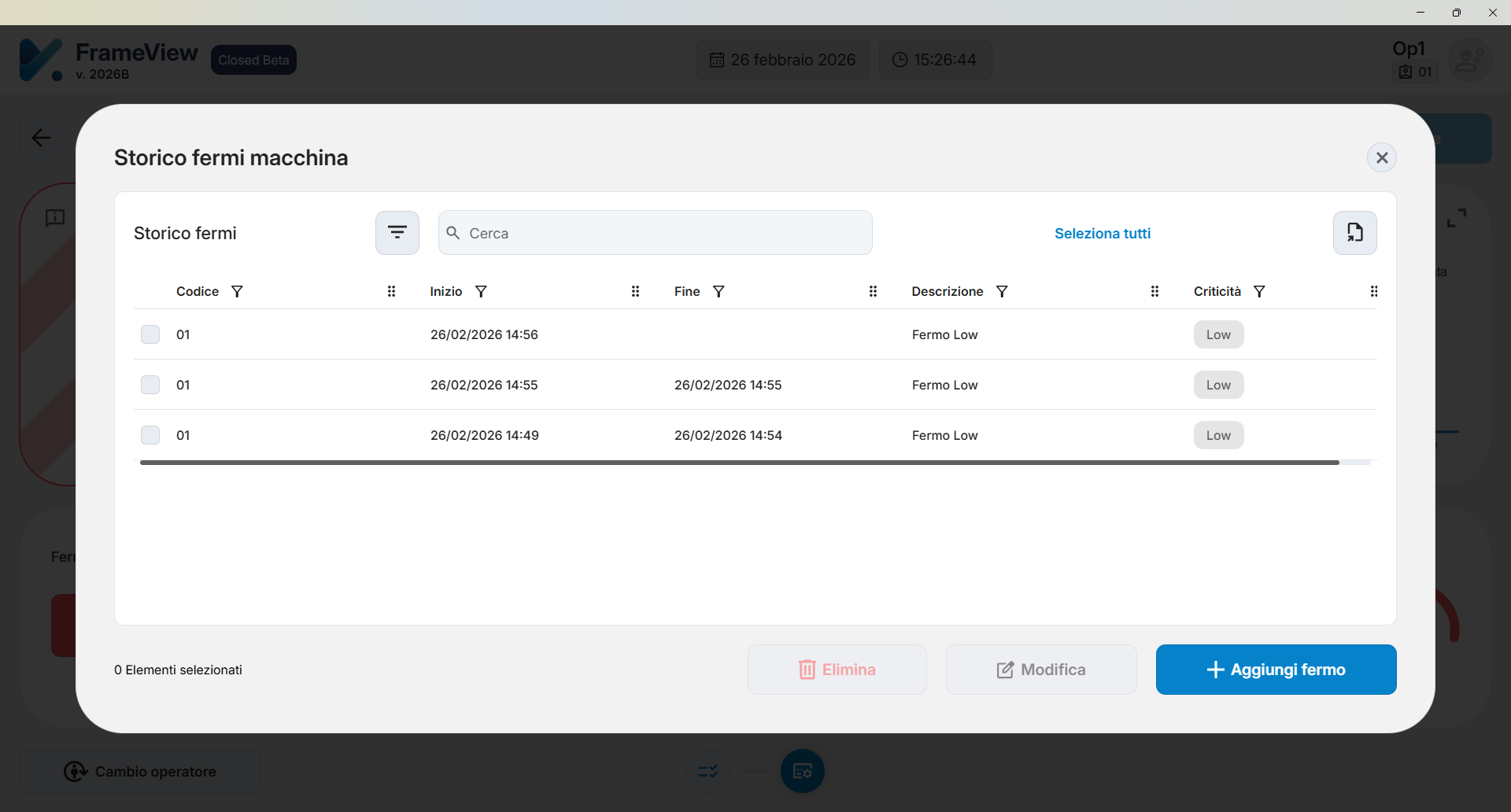Click the pencil icon on Modifica
Screen dimensions: 1511x812
tap(1005, 670)
